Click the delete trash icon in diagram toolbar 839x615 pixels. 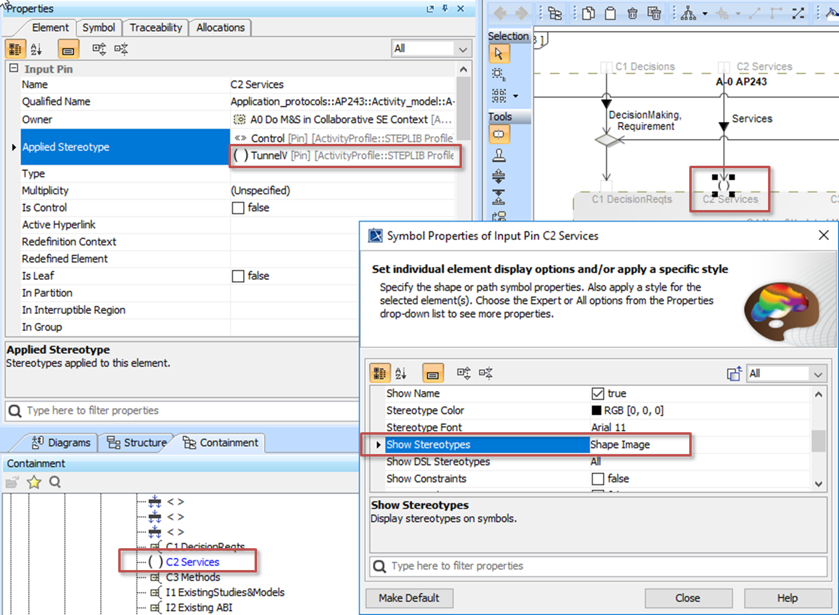tap(632, 13)
